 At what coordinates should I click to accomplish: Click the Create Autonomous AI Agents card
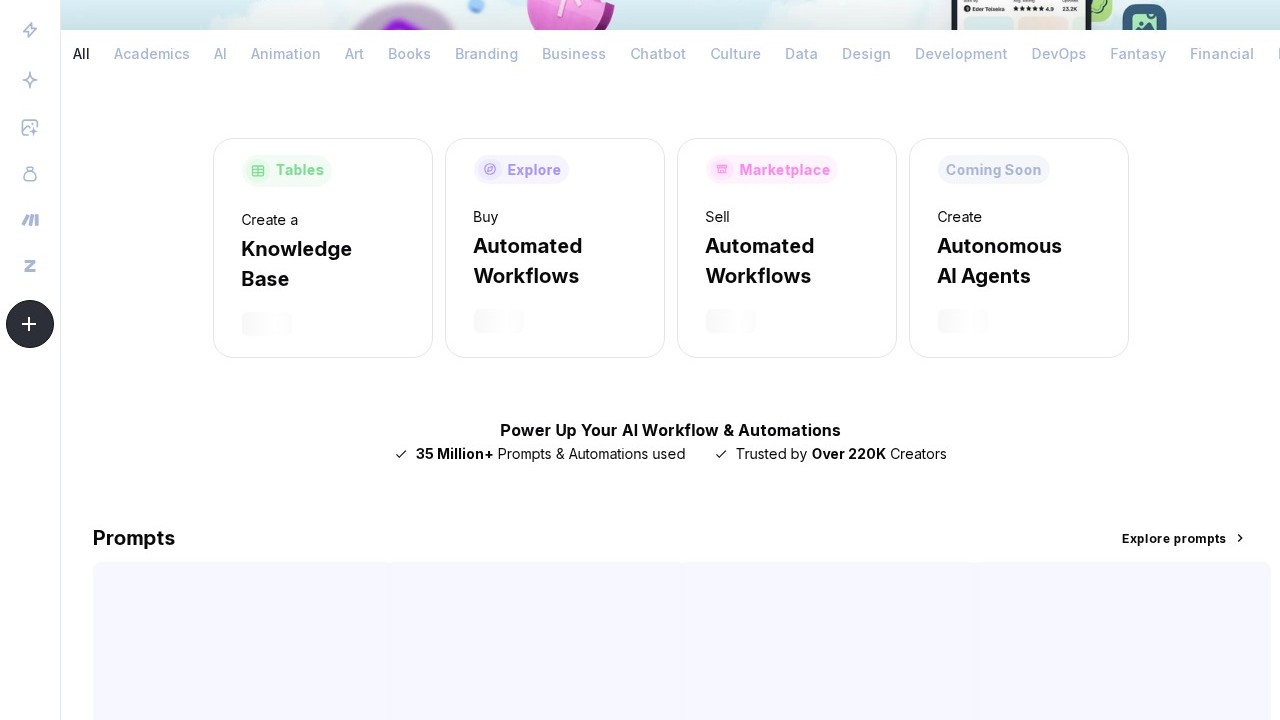(x=1018, y=250)
